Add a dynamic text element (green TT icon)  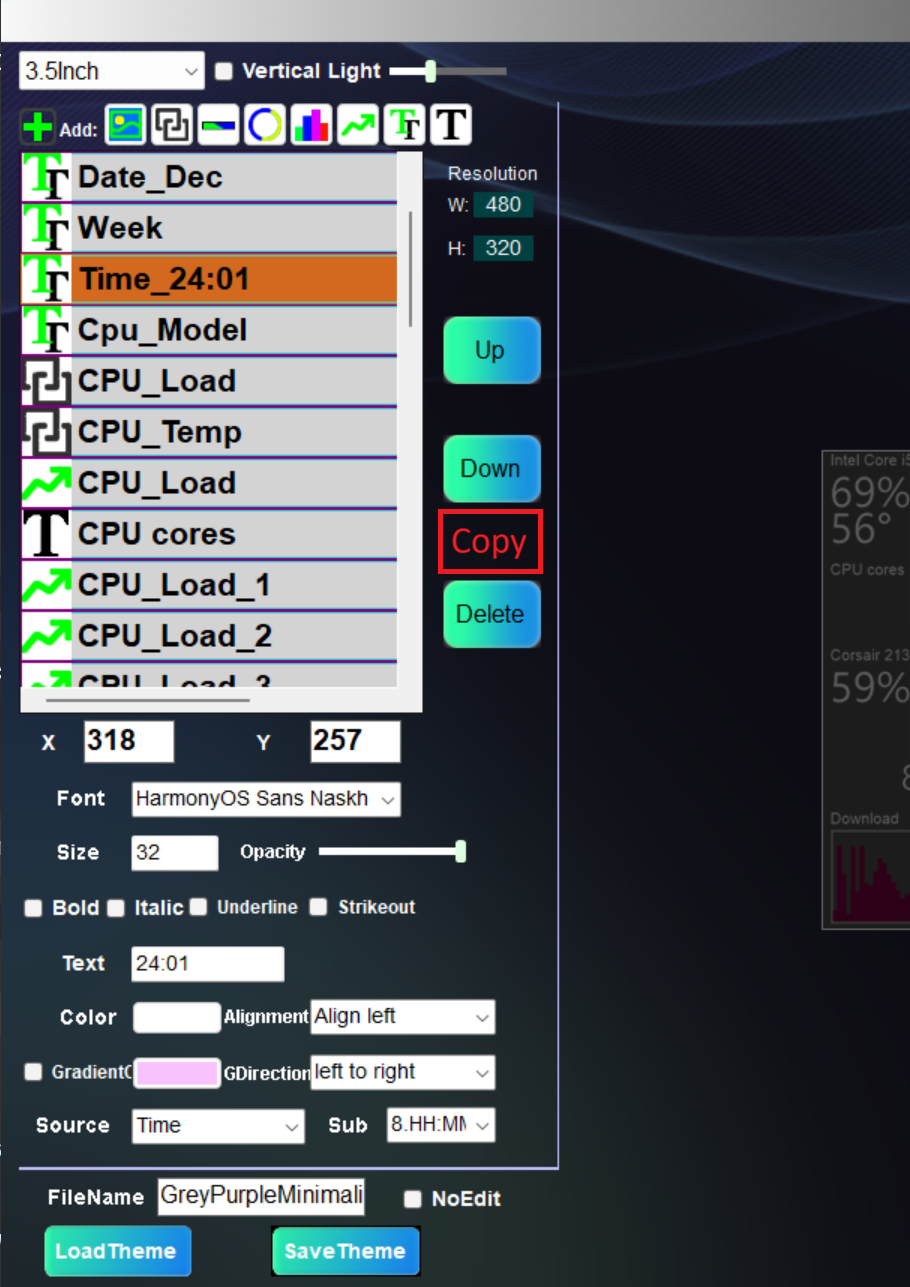[x=404, y=126]
